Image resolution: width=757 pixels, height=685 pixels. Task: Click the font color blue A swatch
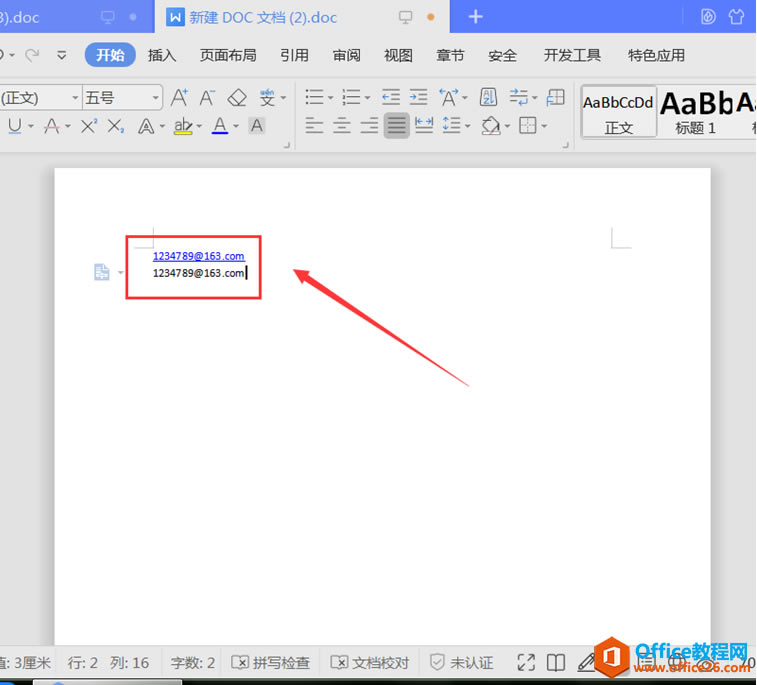click(x=220, y=126)
